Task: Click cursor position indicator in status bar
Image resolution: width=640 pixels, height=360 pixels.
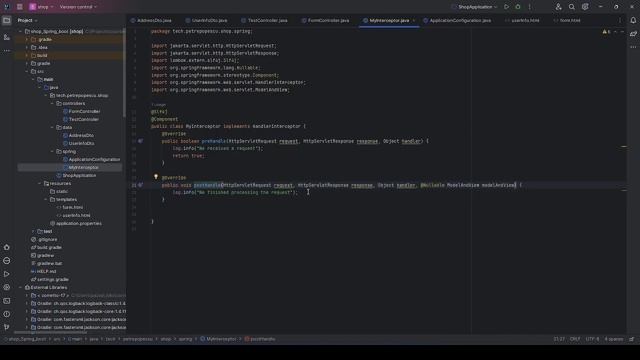Action: (559, 339)
